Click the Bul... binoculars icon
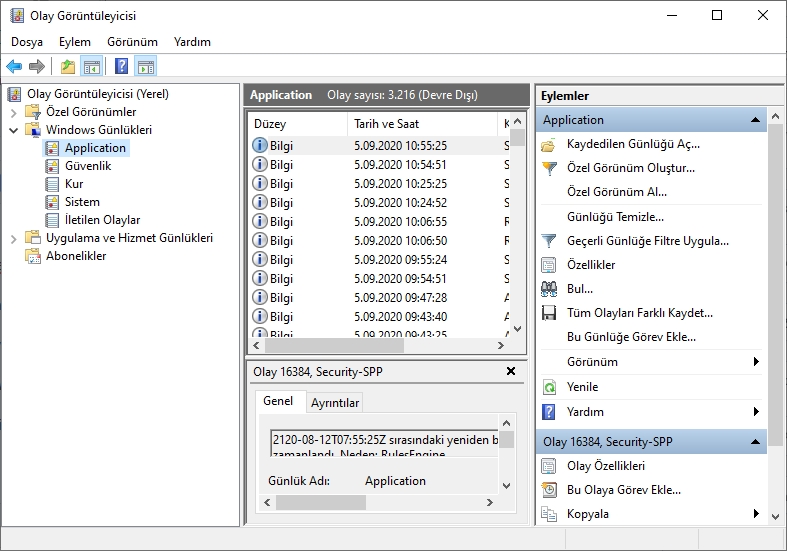Image resolution: width=787 pixels, height=551 pixels. tap(549, 289)
